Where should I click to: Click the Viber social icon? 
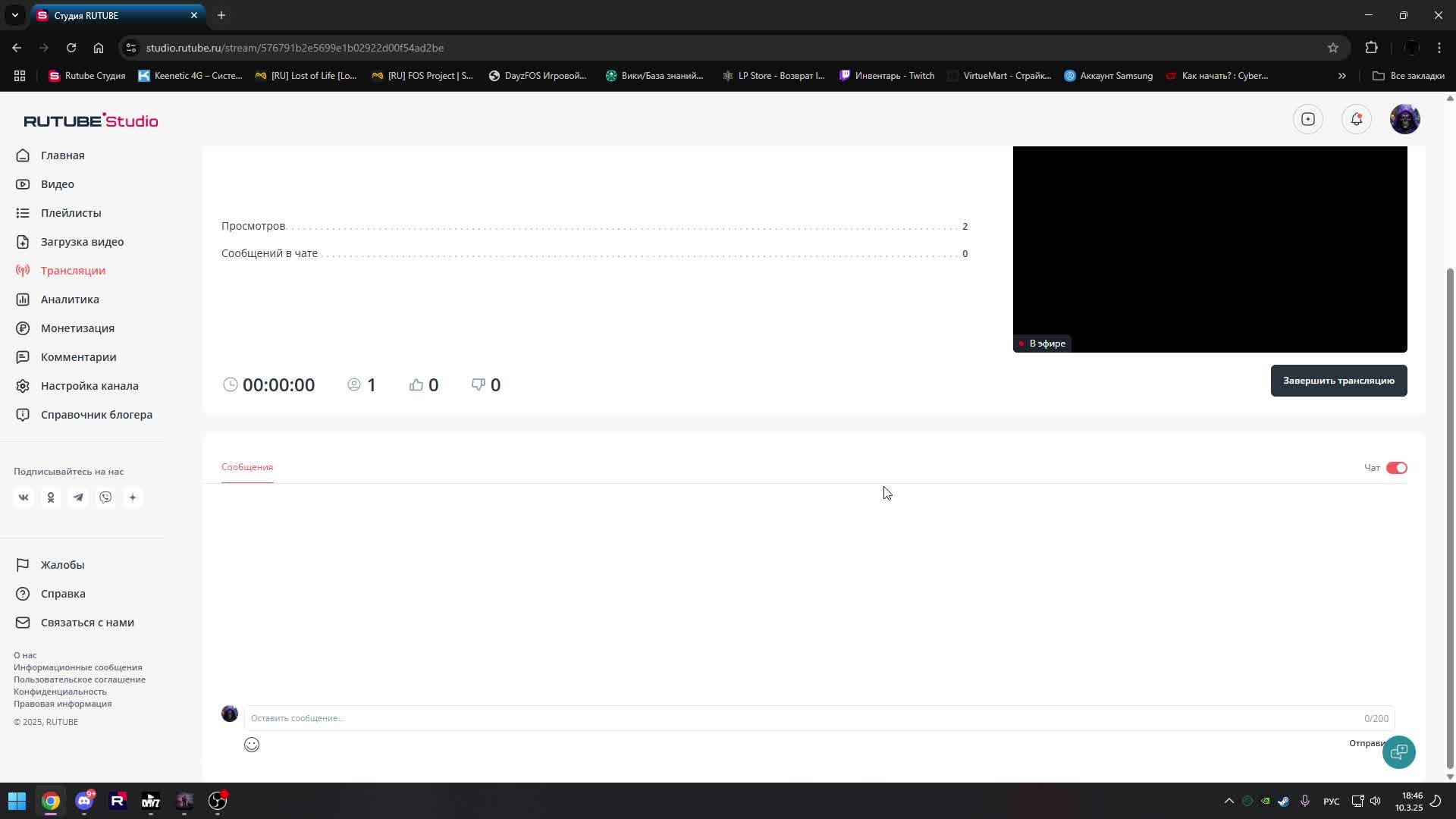[105, 497]
